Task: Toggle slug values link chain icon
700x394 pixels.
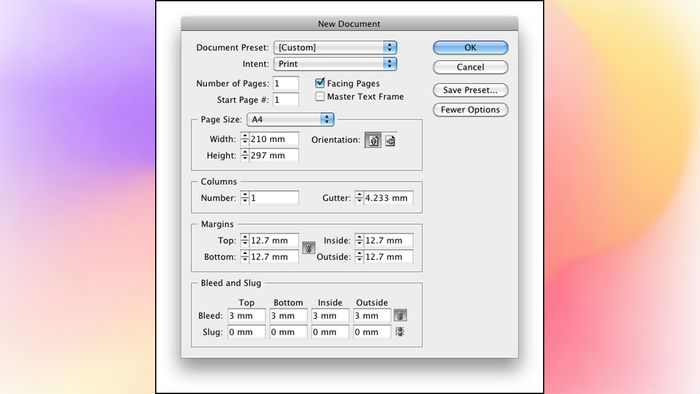Action: click(400, 332)
